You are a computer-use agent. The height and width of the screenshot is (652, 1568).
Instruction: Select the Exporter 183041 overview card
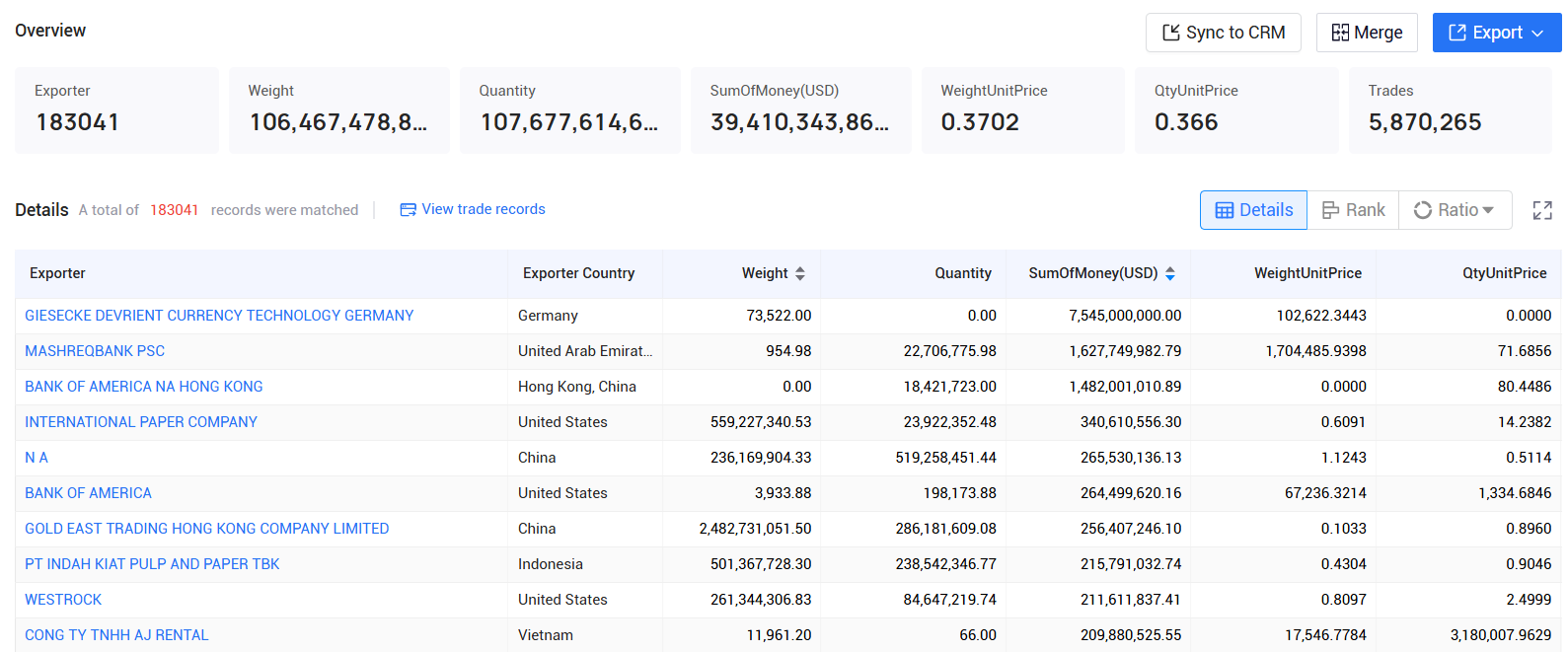coord(116,110)
